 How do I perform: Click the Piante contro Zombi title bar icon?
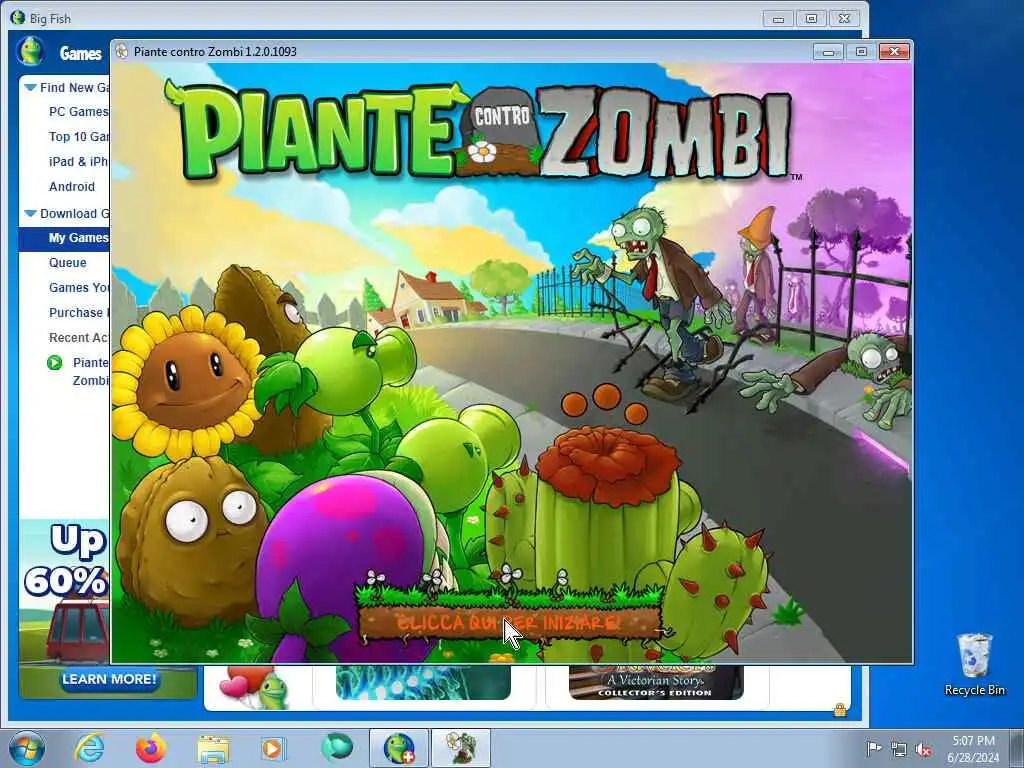point(121,52)
